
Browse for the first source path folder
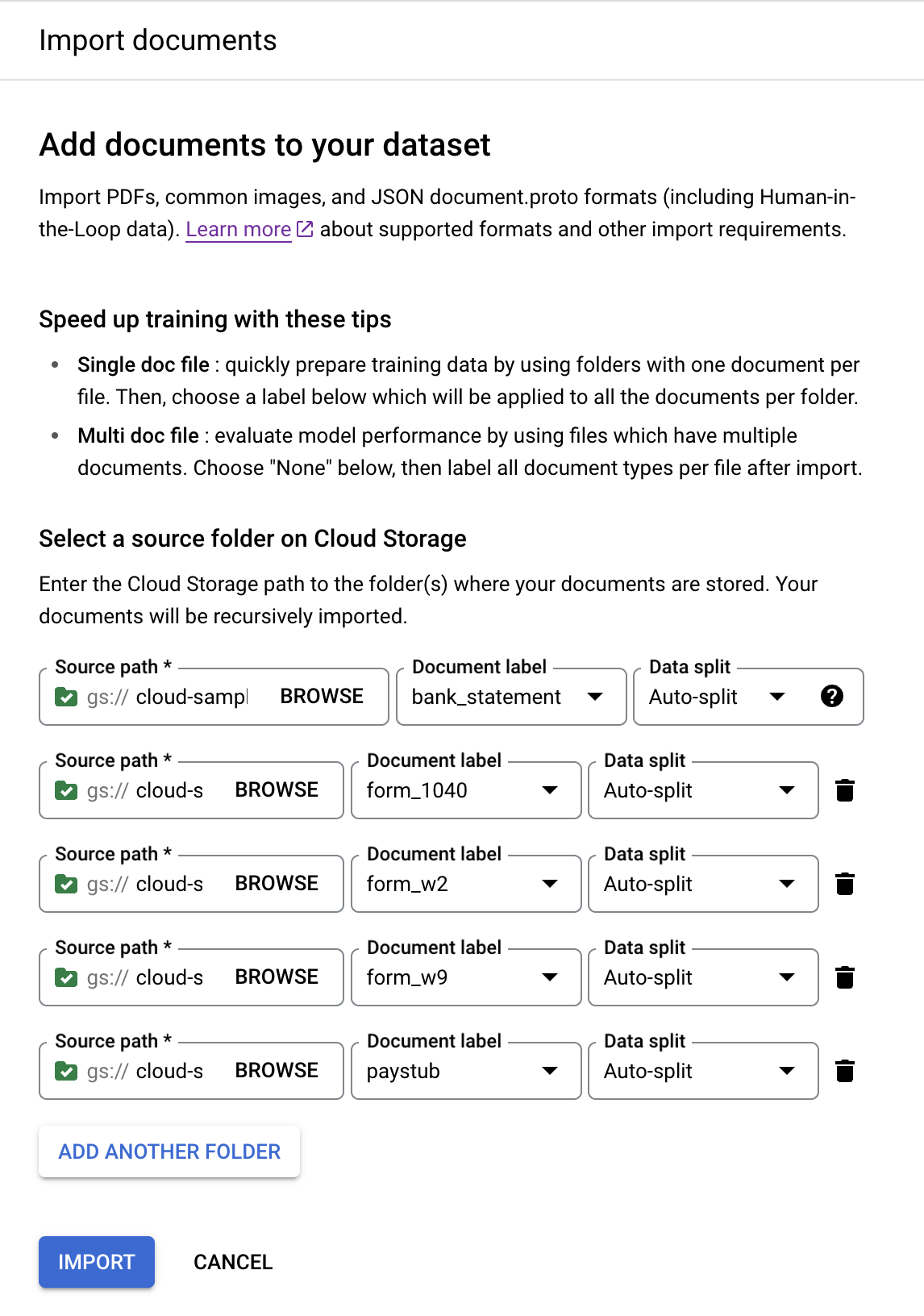point(322,697)
